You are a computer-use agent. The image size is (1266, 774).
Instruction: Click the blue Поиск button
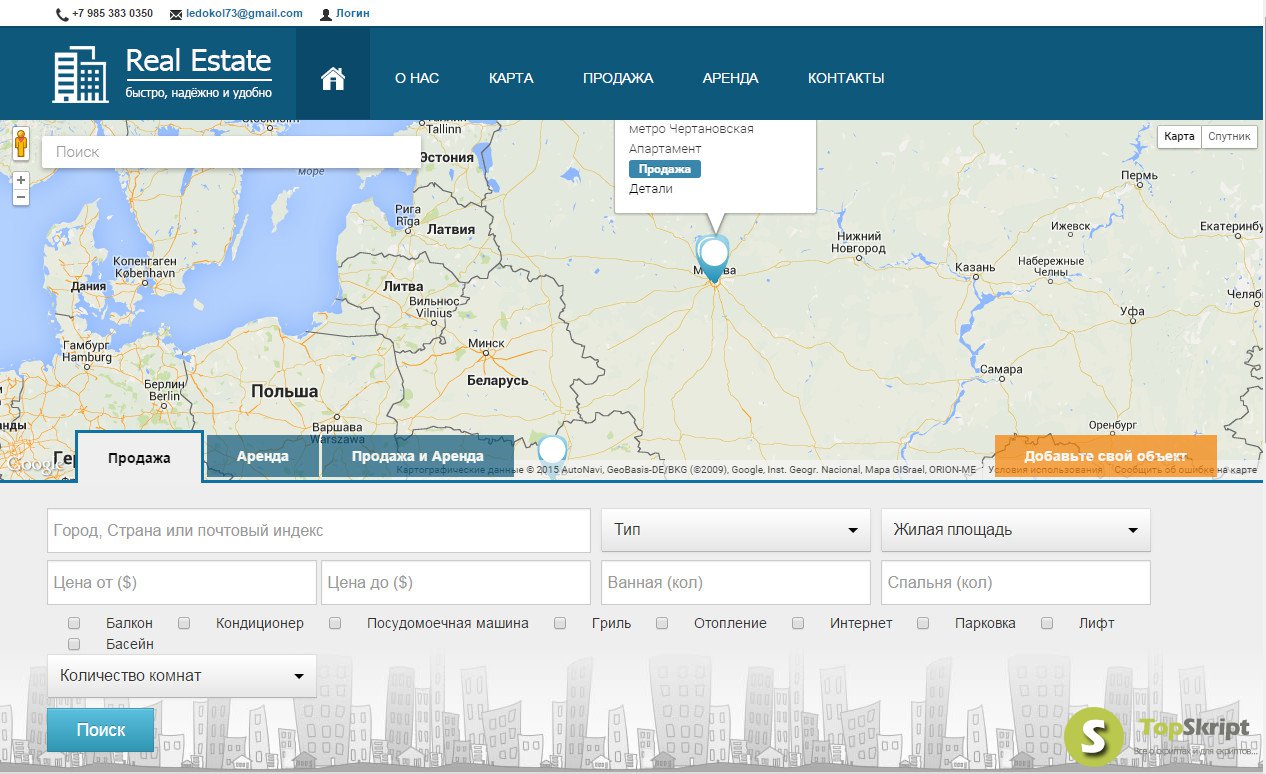[x=101, y=730]
